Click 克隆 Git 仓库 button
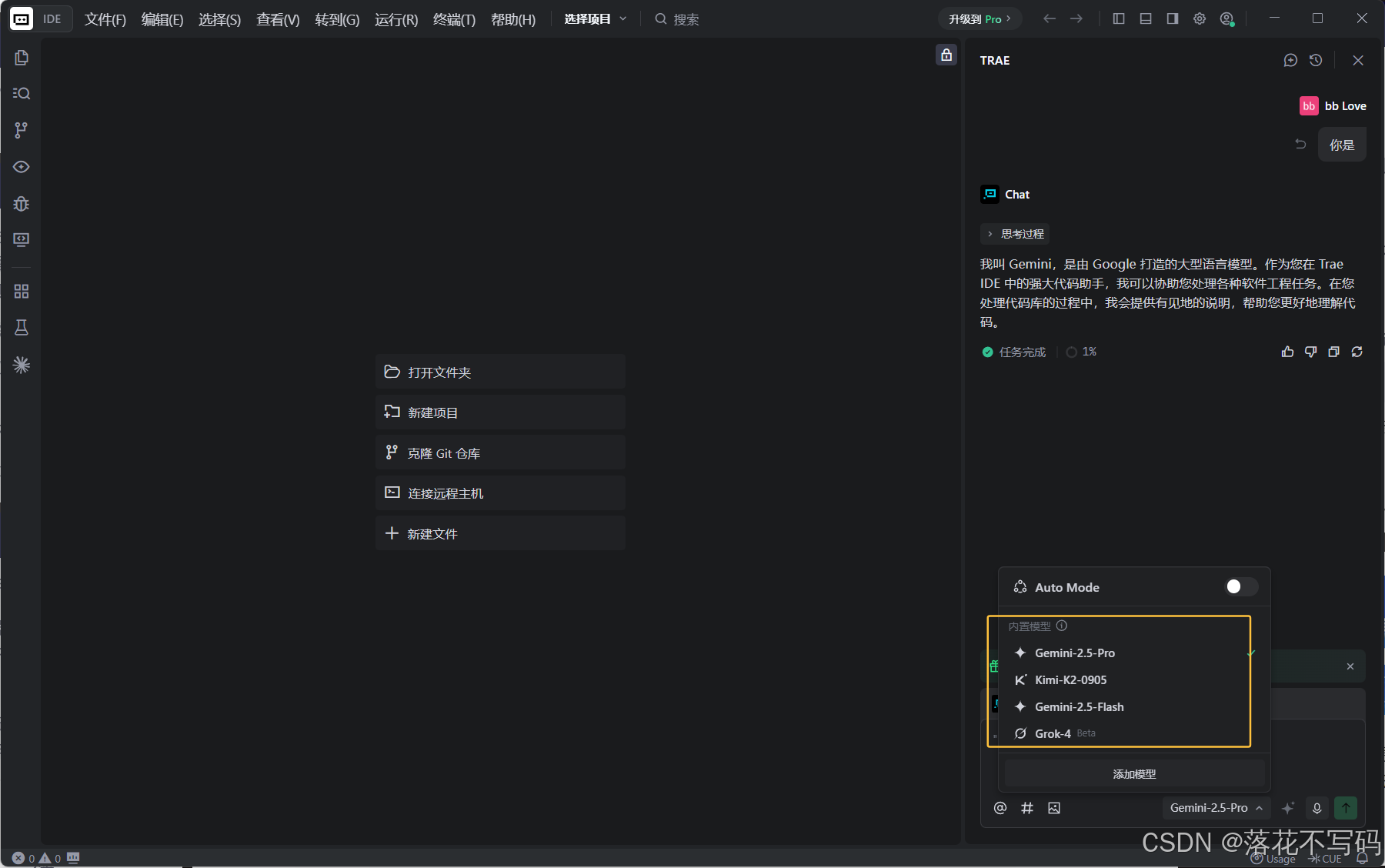This screenshot has width=1385, height=868. 500,453
